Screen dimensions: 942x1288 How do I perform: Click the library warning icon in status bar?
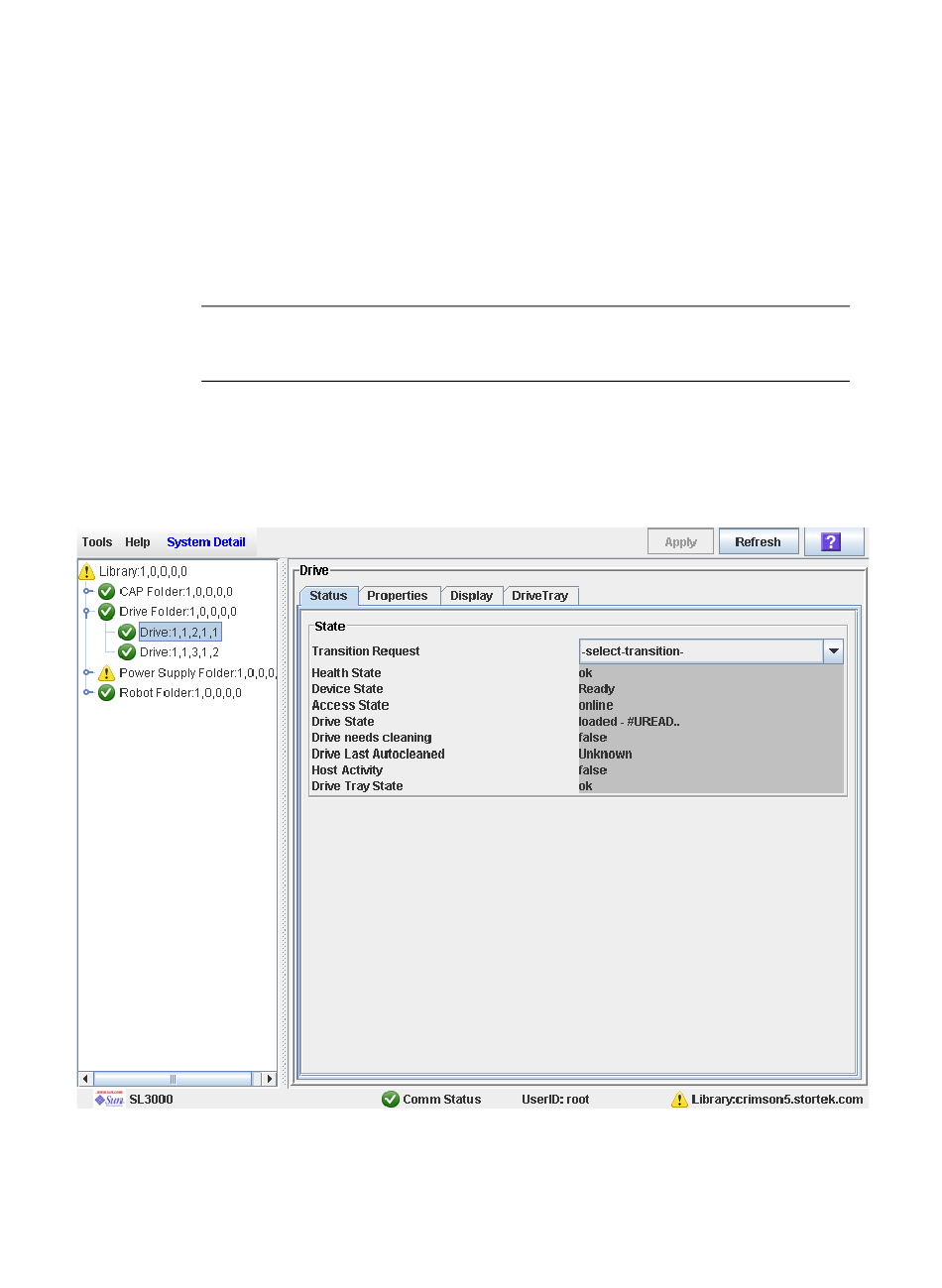(x=679, y=1100)
